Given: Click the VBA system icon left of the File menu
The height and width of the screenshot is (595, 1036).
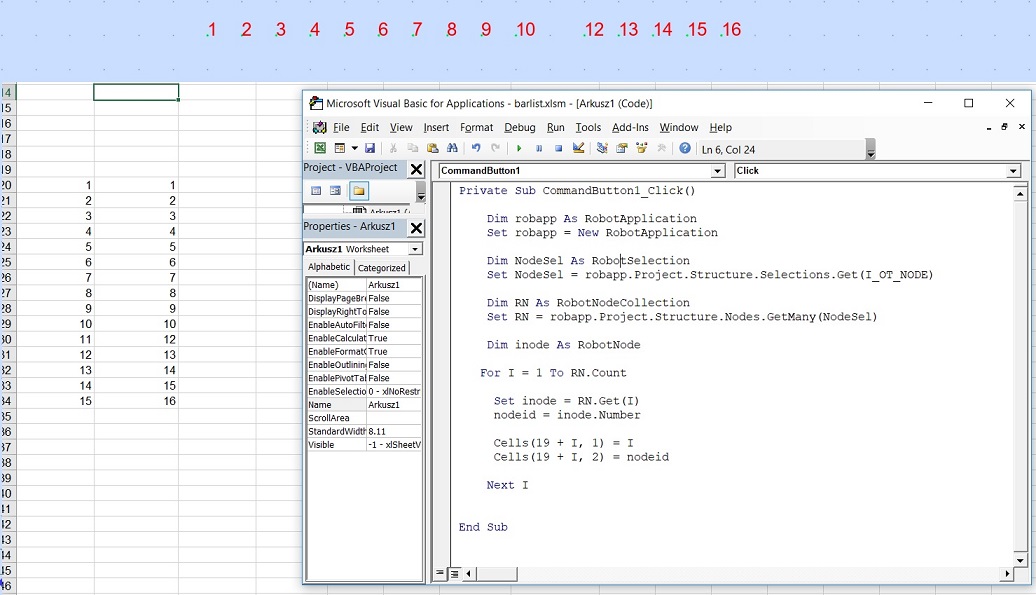Looking at the screenshot, I should point(320,127).
